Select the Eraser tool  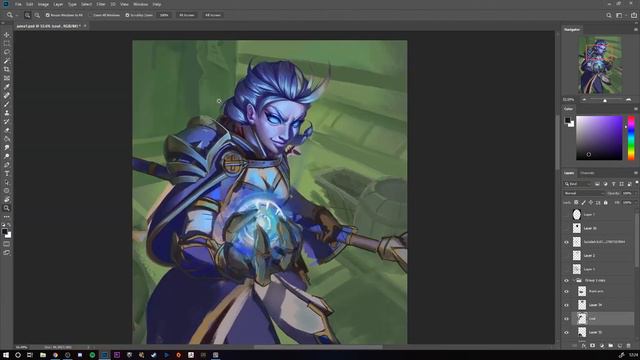coord(7,130)
